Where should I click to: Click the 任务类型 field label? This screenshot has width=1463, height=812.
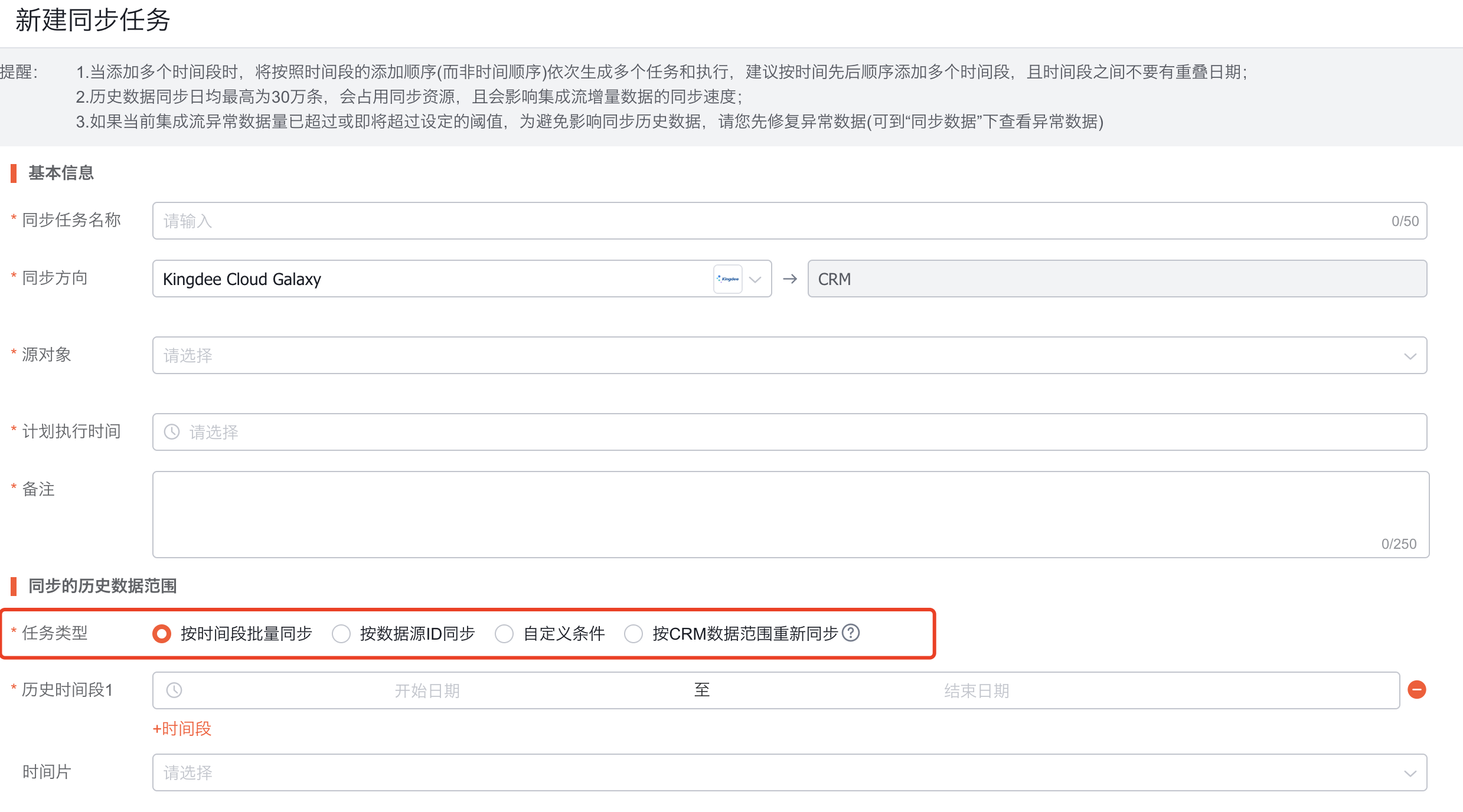[x=55, y=633]
